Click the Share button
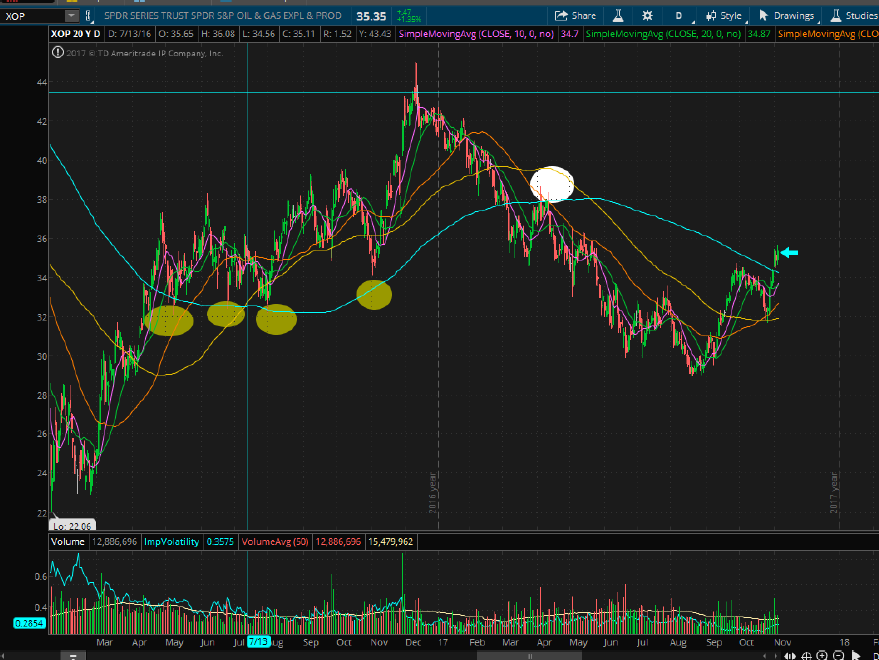 point(575,16)
